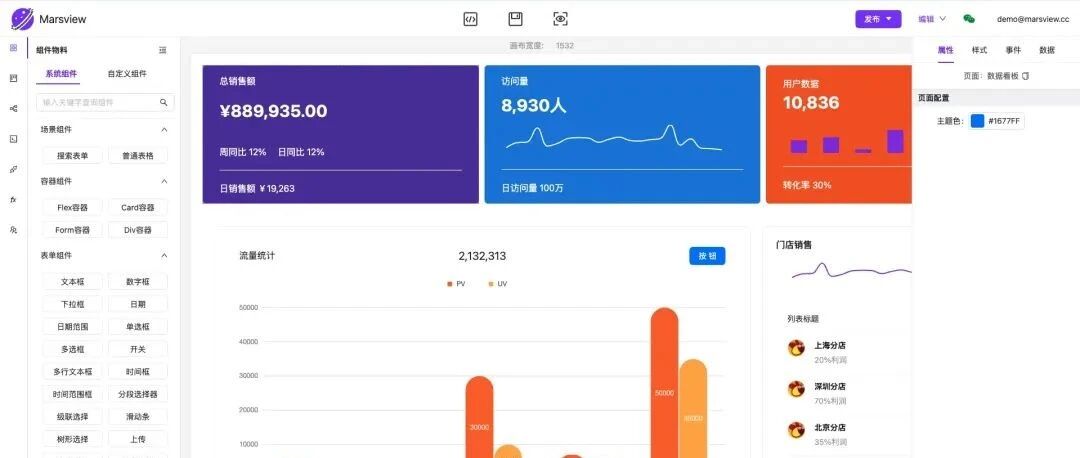Pick the Div容器 component
This screenshot has height=458, width=1080.
coord(138,230)
